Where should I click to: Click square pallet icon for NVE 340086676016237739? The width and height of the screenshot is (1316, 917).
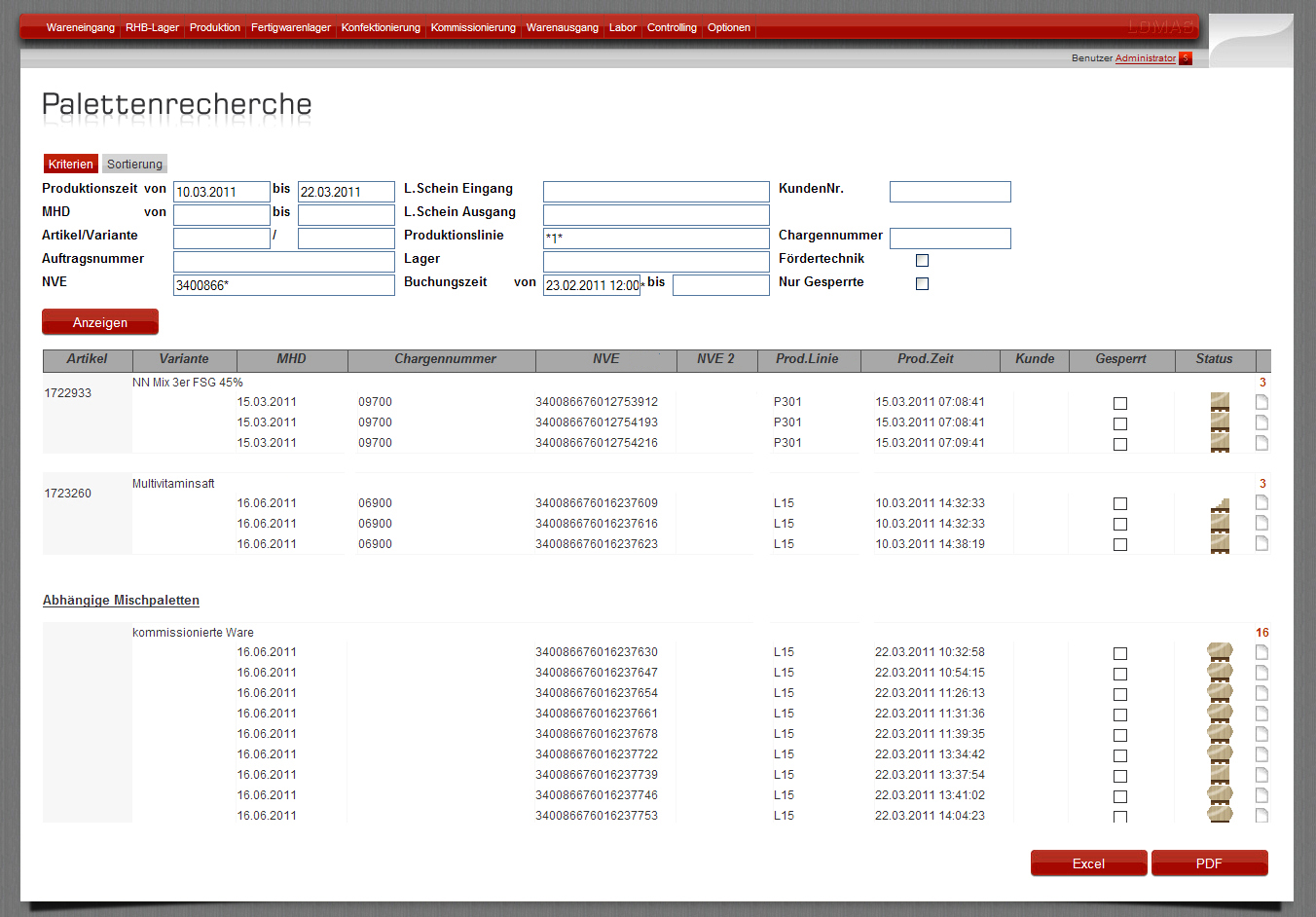coord(1220,775)
